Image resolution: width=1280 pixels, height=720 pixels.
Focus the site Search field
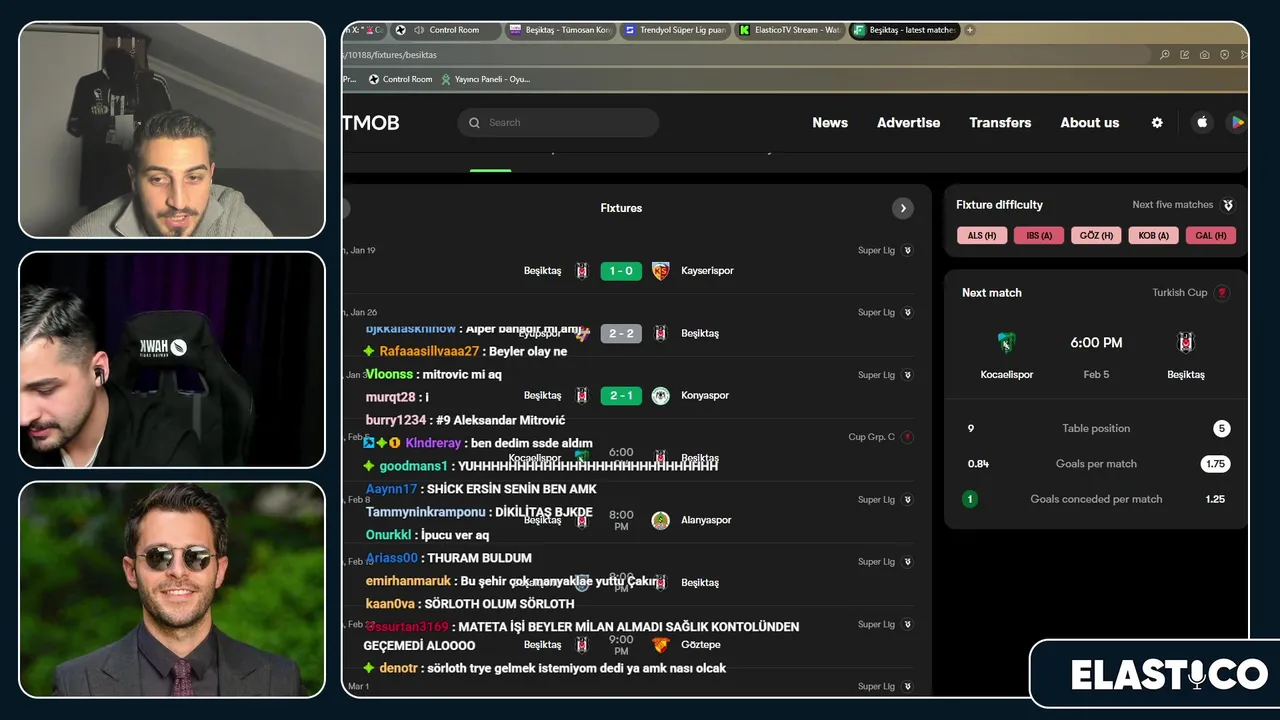(x=558, y=122)
